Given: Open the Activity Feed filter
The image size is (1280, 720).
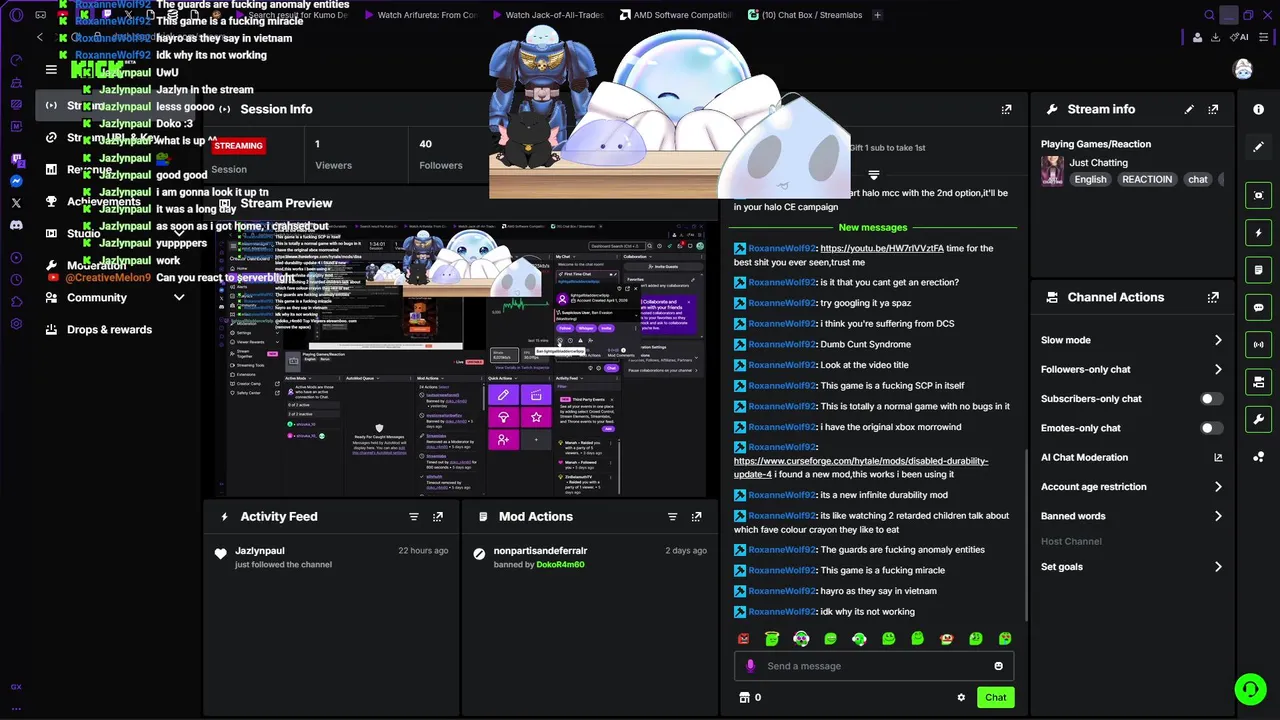Looking at the screenshot, I should tap(413, 516).
